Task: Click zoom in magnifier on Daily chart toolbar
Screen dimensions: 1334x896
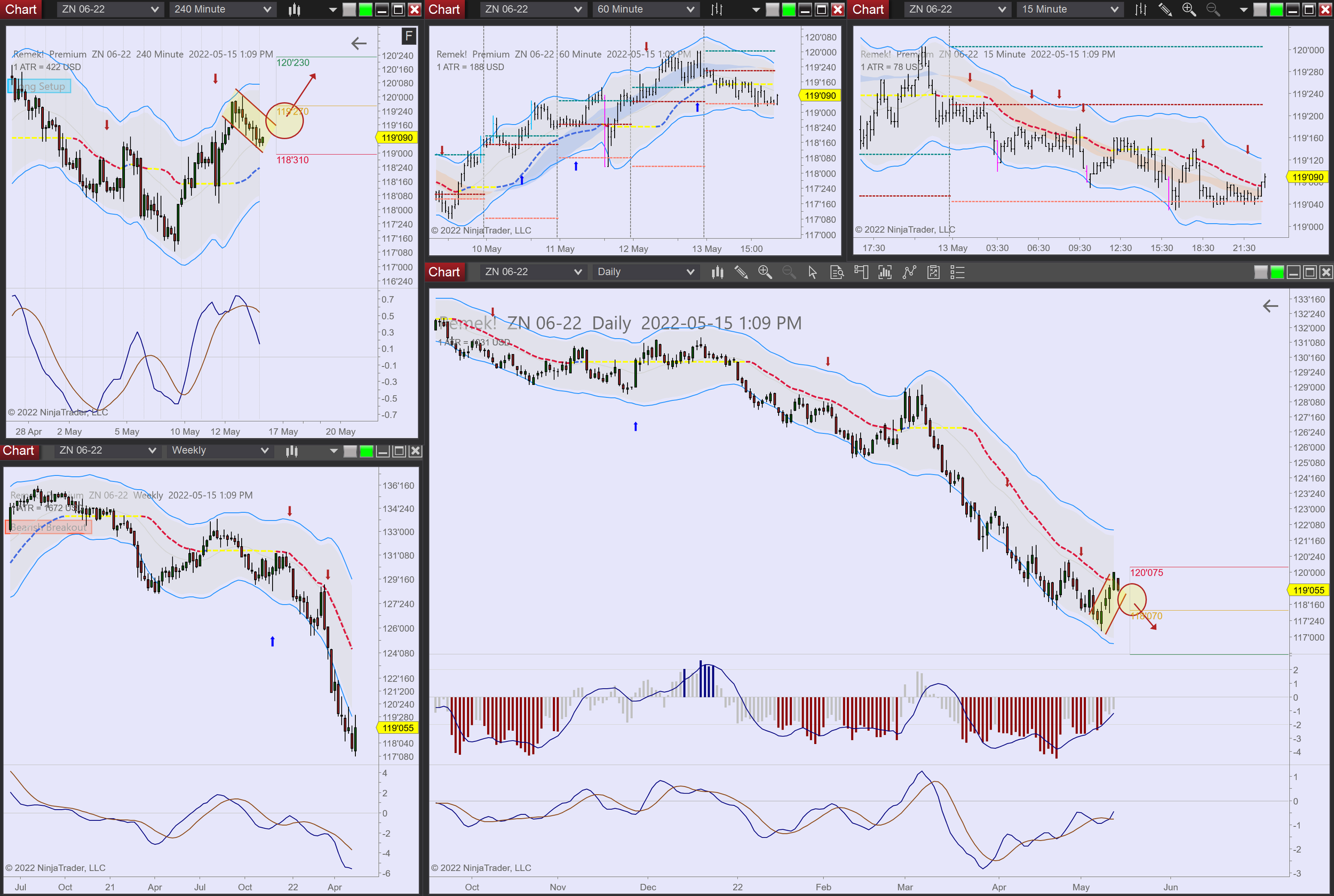Action: tap(765, 273)
